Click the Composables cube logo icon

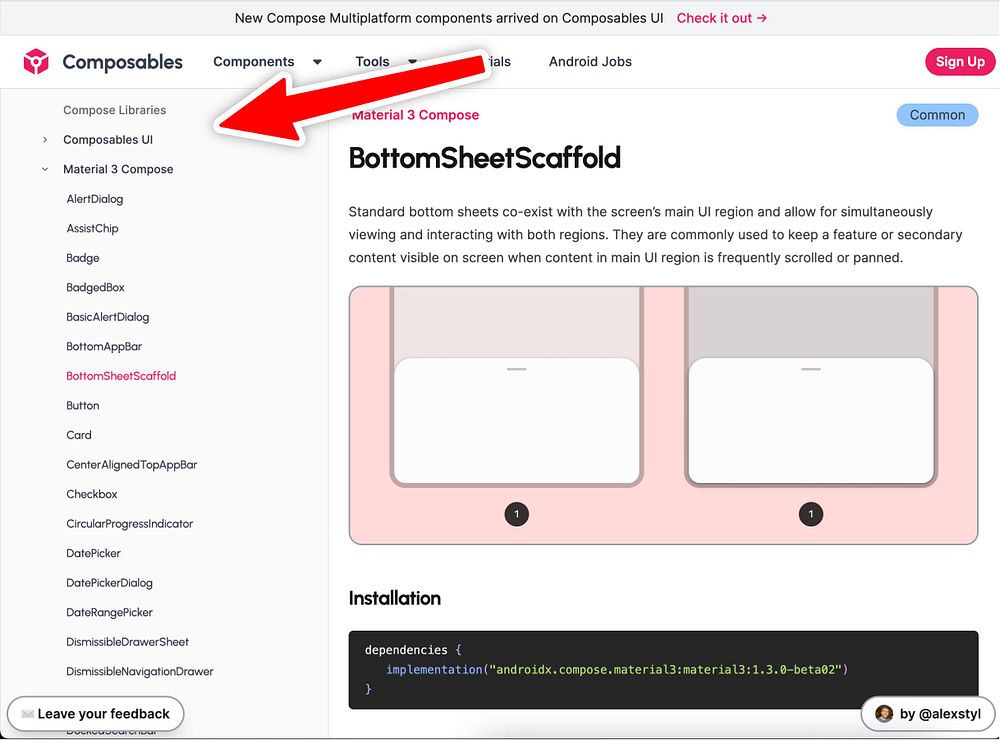[36, 61]
